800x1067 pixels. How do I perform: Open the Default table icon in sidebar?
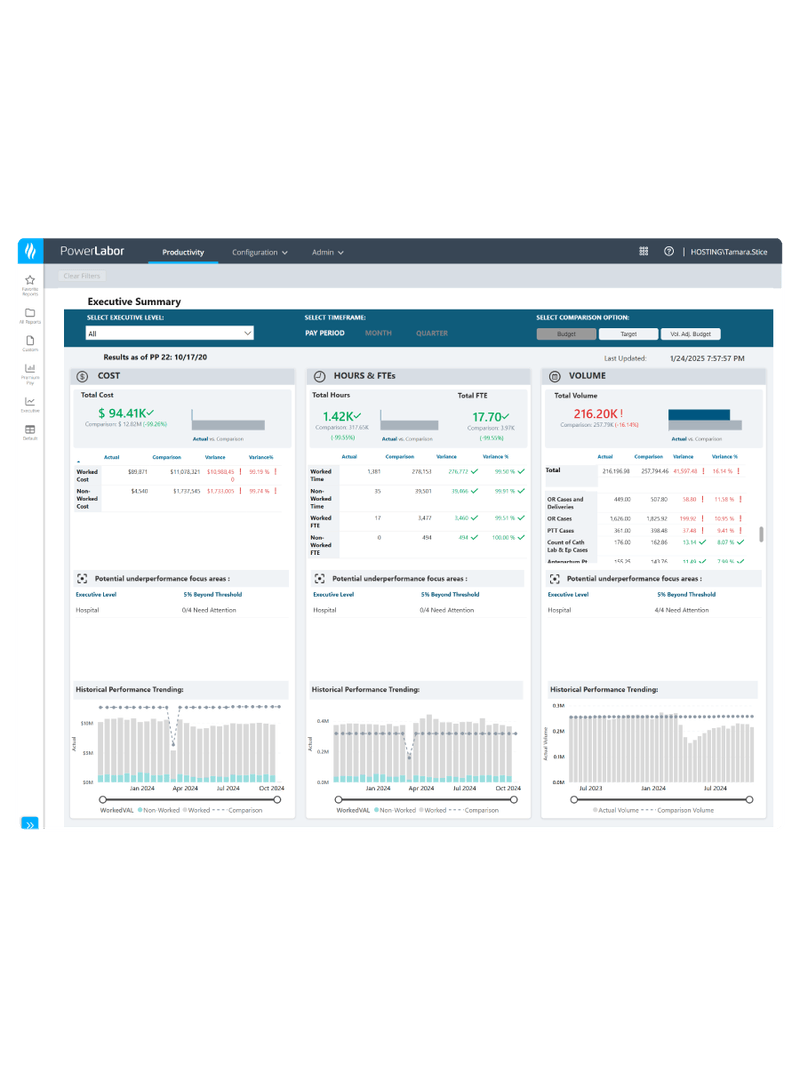pos(30,432)
